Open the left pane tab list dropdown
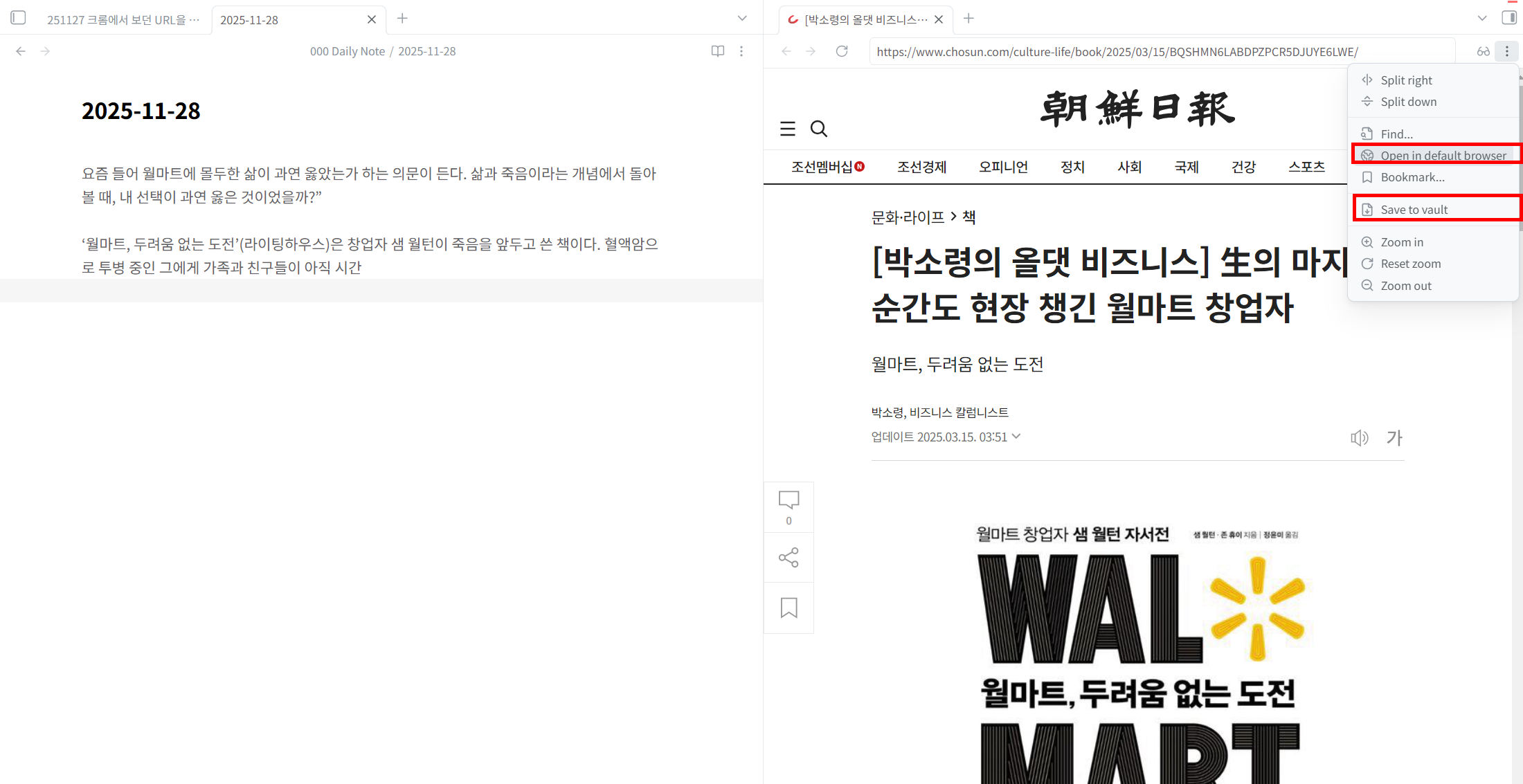 [742, 19]
